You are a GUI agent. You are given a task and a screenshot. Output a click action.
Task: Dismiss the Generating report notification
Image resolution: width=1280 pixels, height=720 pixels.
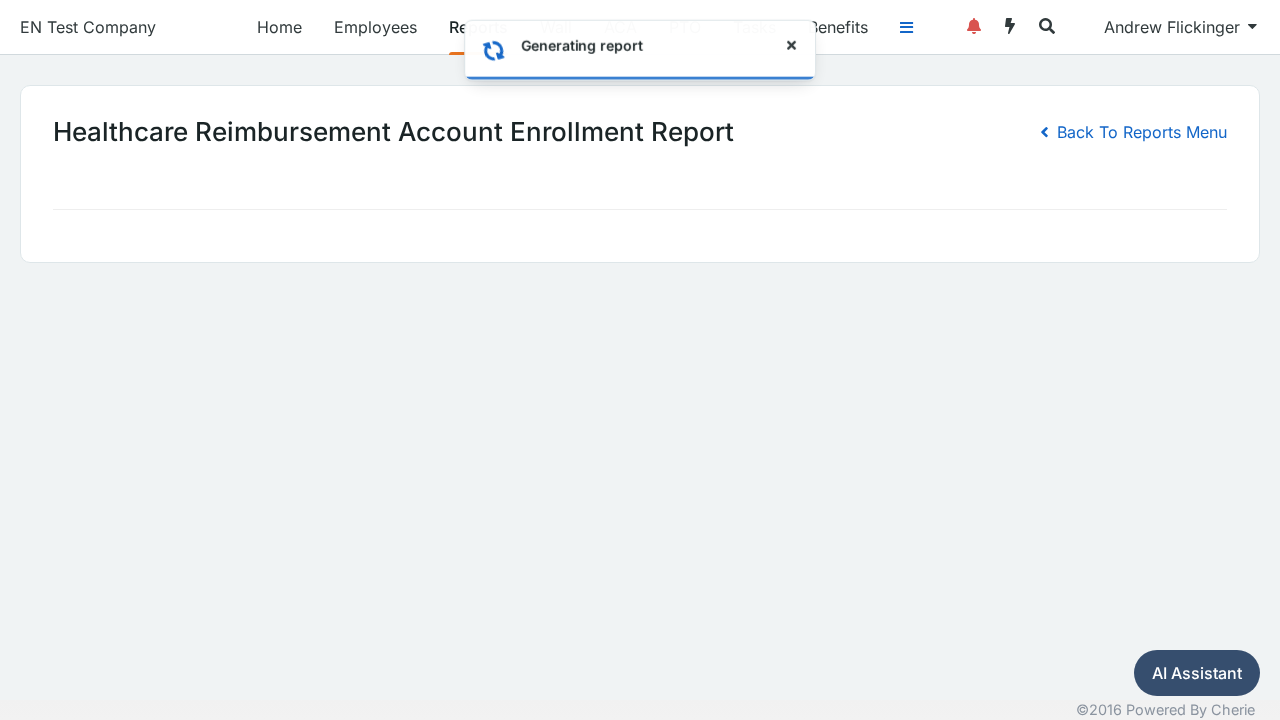click(791, 45)
